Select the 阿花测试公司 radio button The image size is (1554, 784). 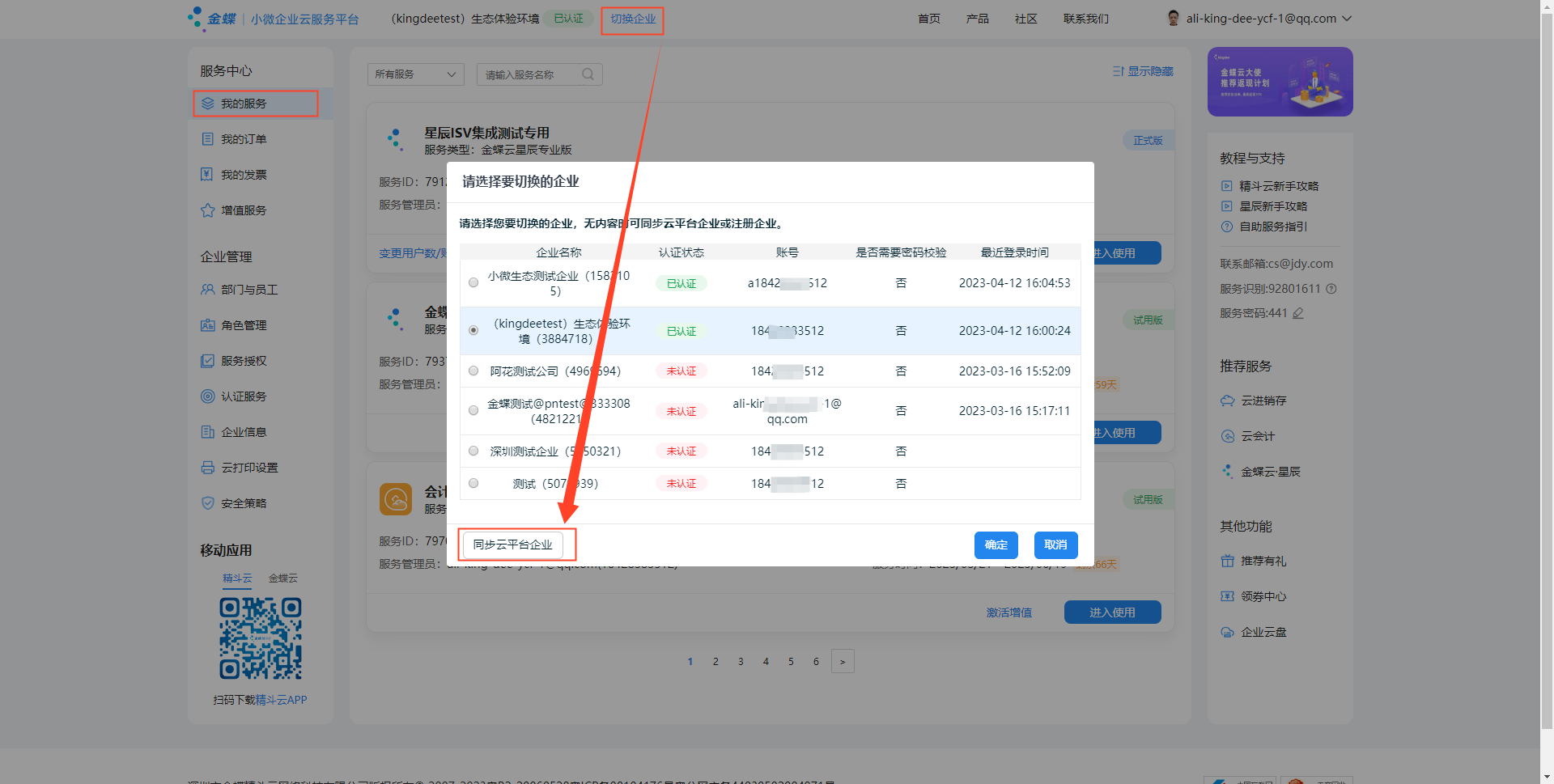click(473, 371)
